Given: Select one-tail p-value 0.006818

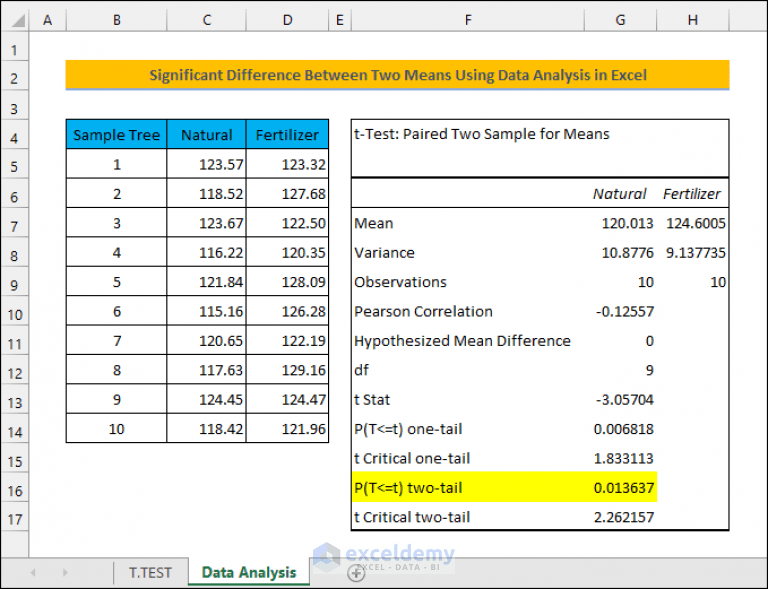Looking at the screenshot, I should coord(620,428).
